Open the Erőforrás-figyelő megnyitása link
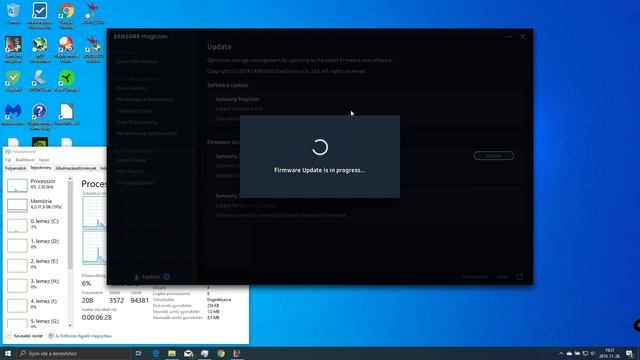 click(80, 336)
